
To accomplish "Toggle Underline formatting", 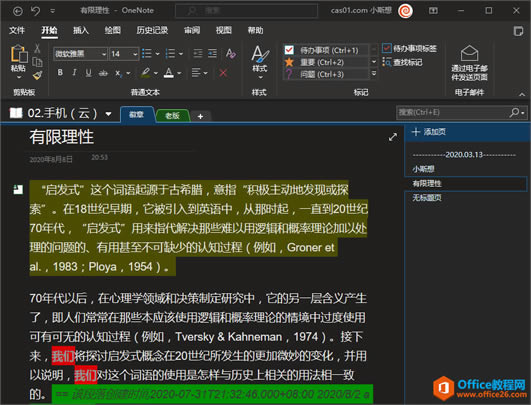I will 88,72.
